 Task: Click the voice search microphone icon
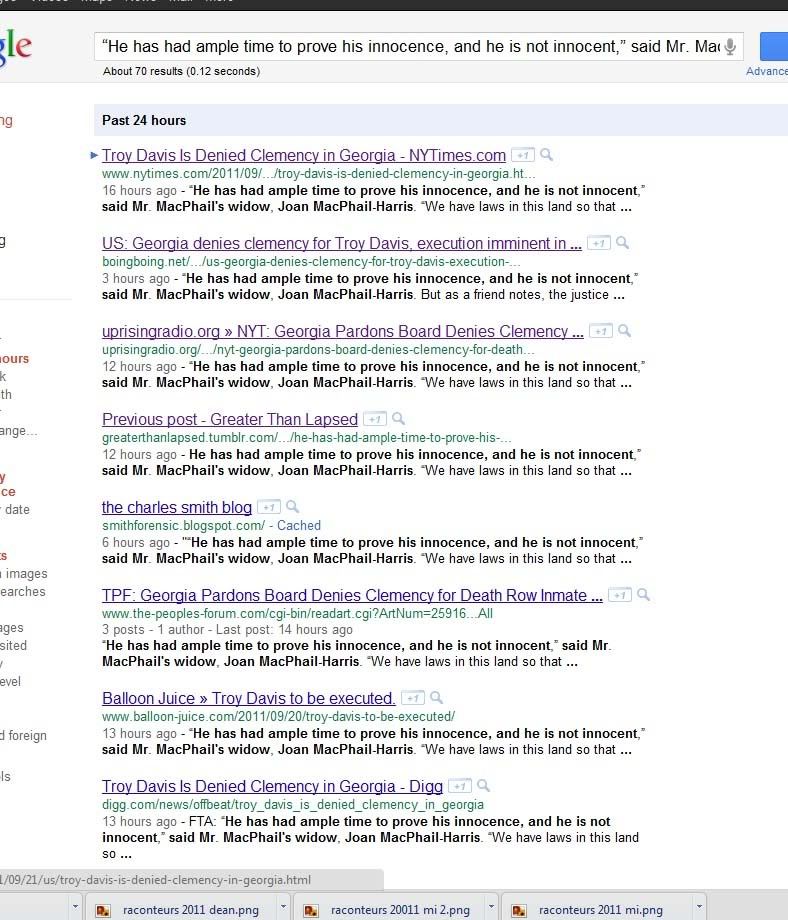pos(729,46)
